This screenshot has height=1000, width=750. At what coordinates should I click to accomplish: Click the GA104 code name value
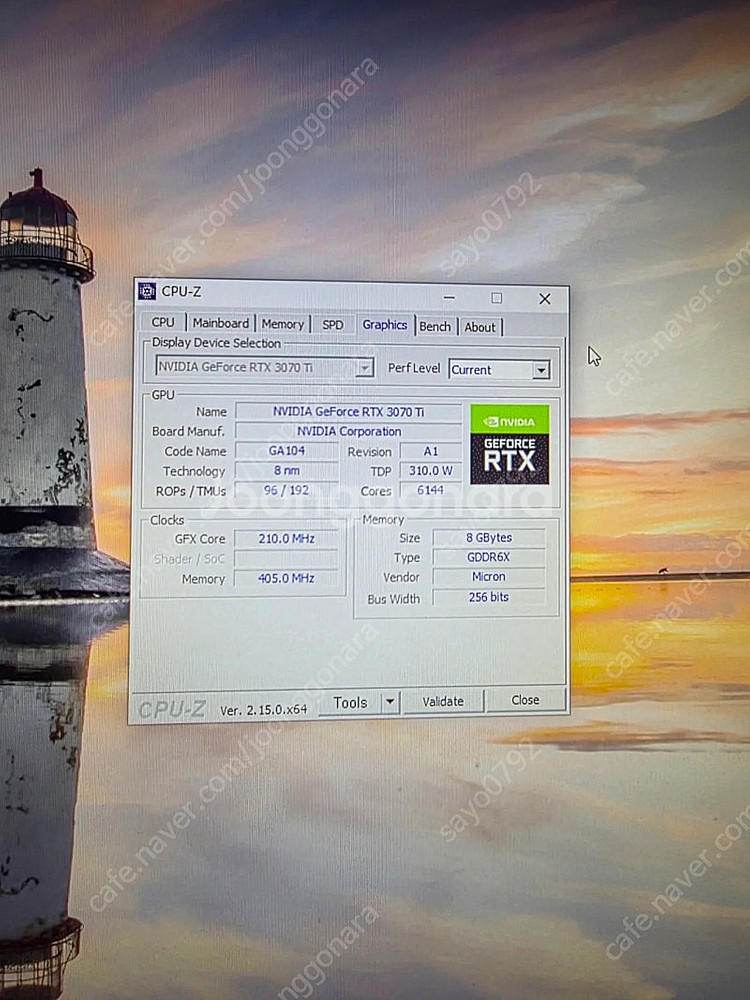(286, 450)
